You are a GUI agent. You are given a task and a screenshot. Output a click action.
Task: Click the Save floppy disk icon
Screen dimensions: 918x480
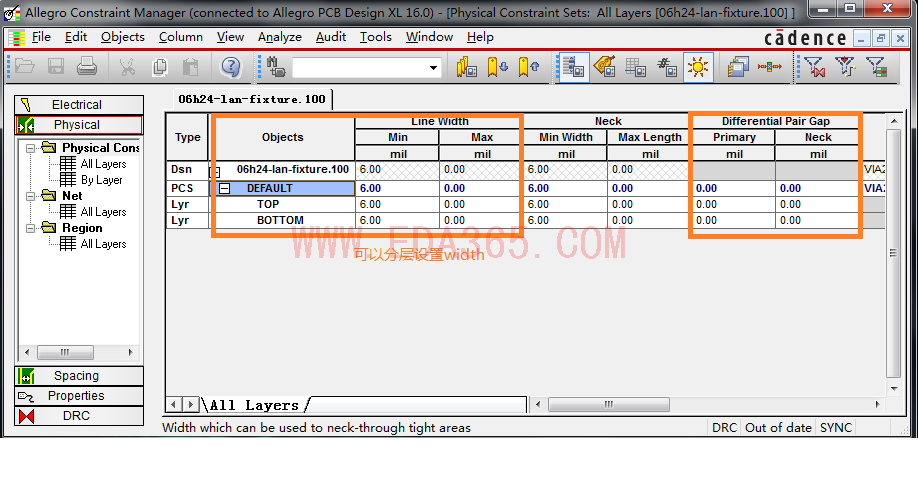pyautogui.click(x=56, y=66)
